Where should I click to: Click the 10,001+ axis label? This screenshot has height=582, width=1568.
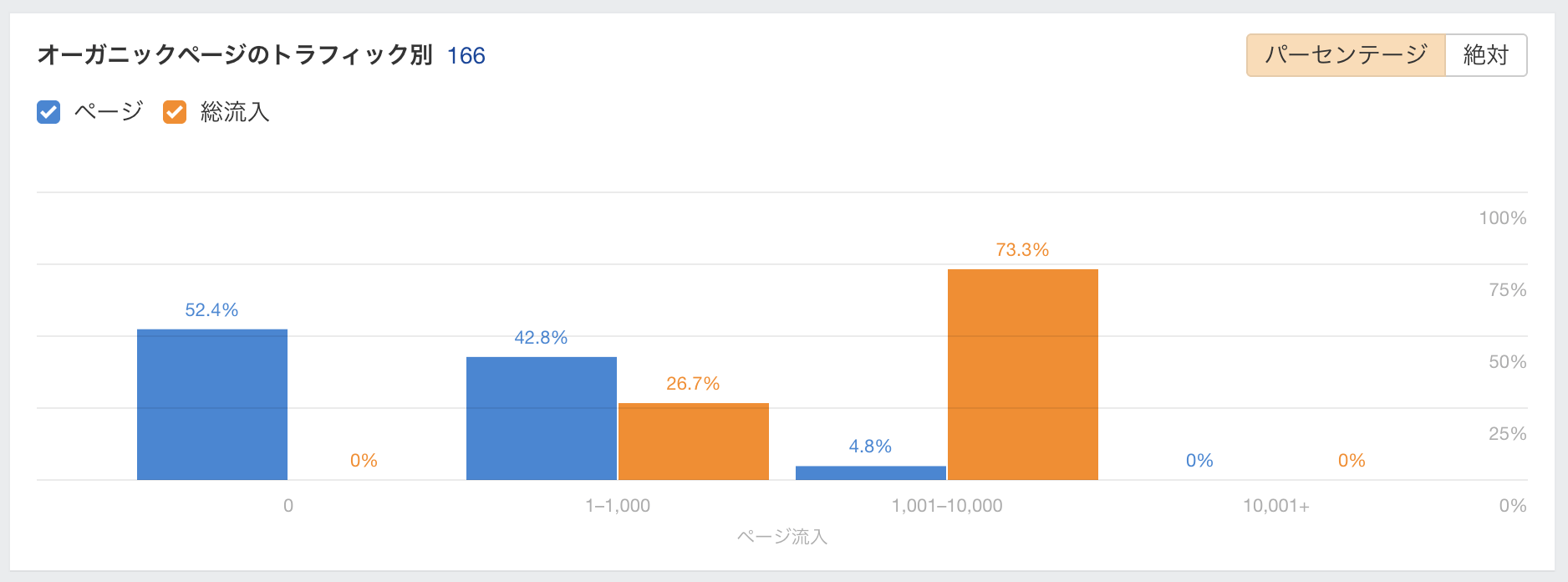1275,506
